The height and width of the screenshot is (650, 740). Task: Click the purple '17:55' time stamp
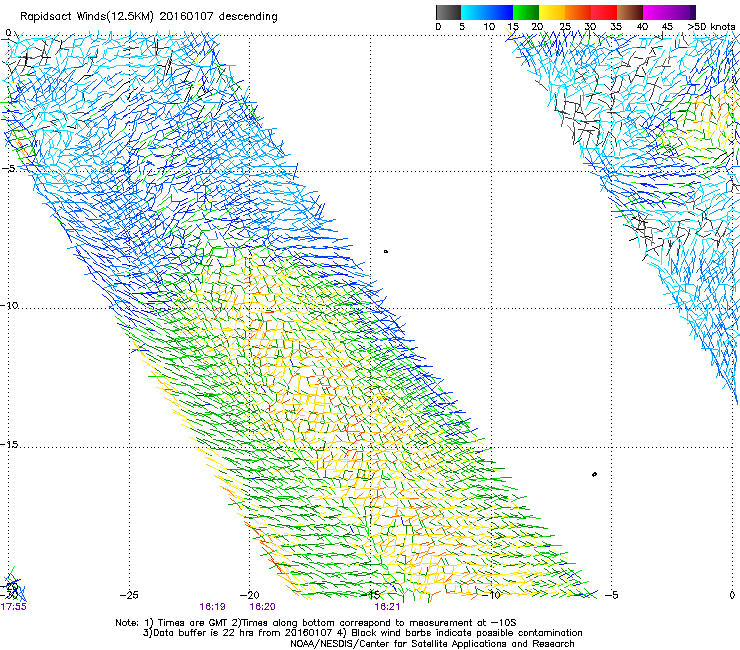(13, 607)
